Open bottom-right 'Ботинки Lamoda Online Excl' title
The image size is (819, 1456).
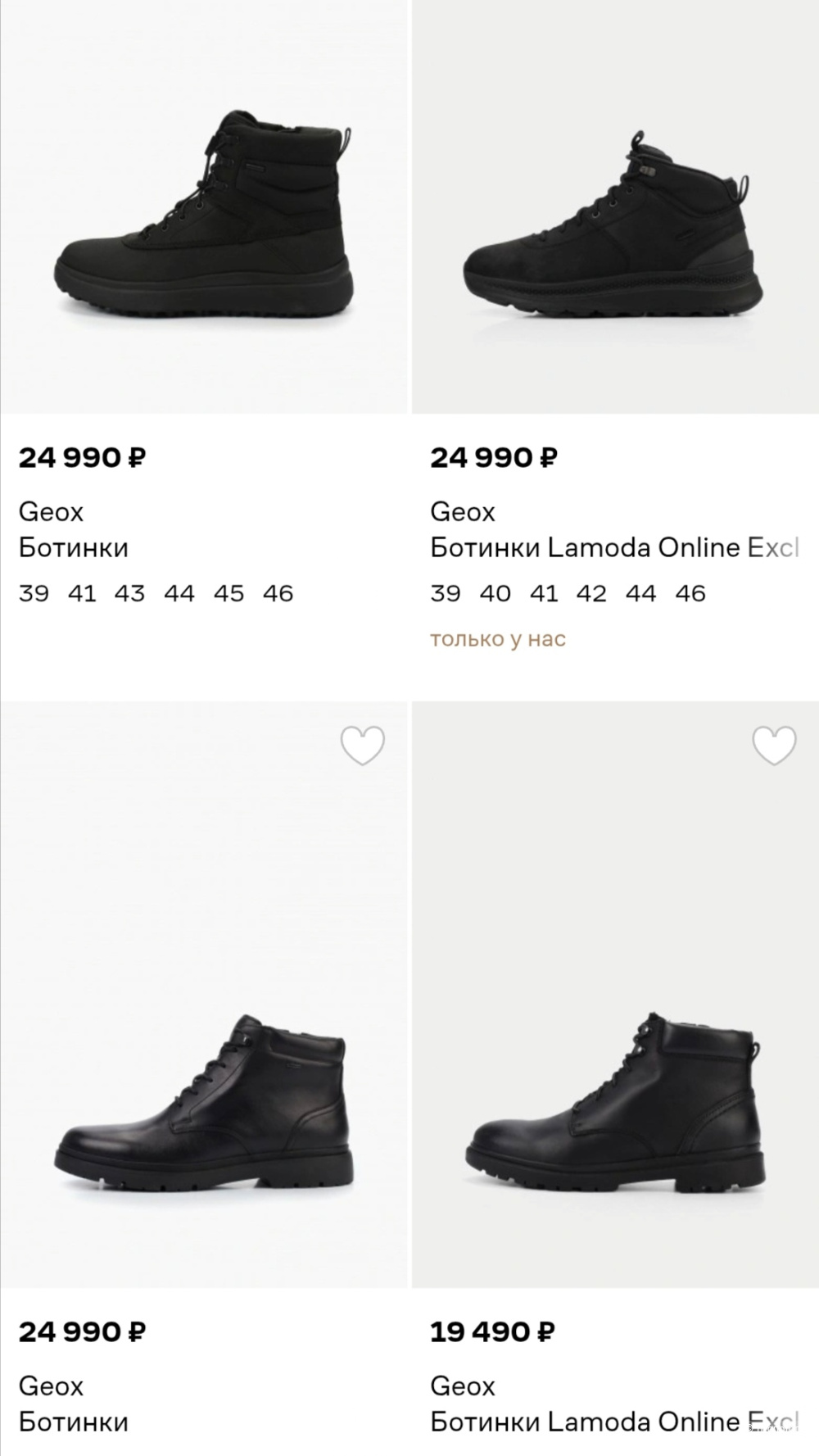click(x=614, y=1422)
